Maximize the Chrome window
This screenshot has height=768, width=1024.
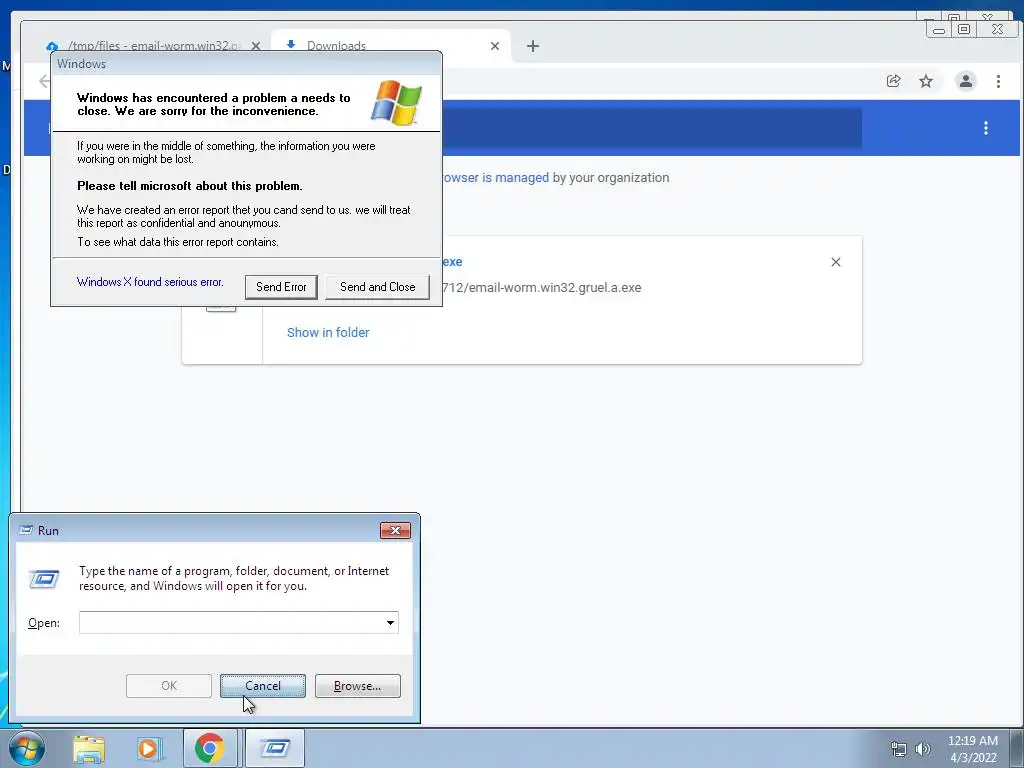click(963, 29)
